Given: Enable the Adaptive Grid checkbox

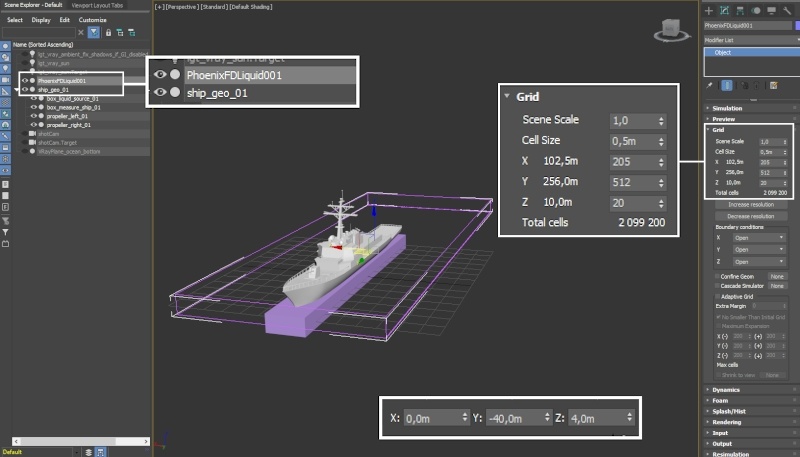Looking at the screenshot, I should click(x=718, y=296).
